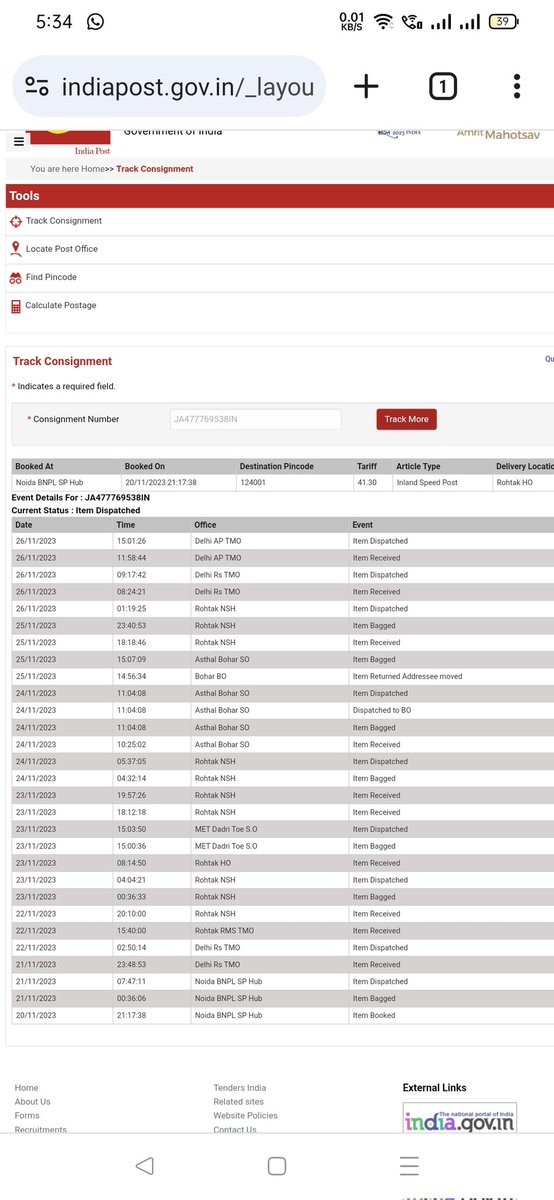Click the Home breadcrumb link

(93, 169)
